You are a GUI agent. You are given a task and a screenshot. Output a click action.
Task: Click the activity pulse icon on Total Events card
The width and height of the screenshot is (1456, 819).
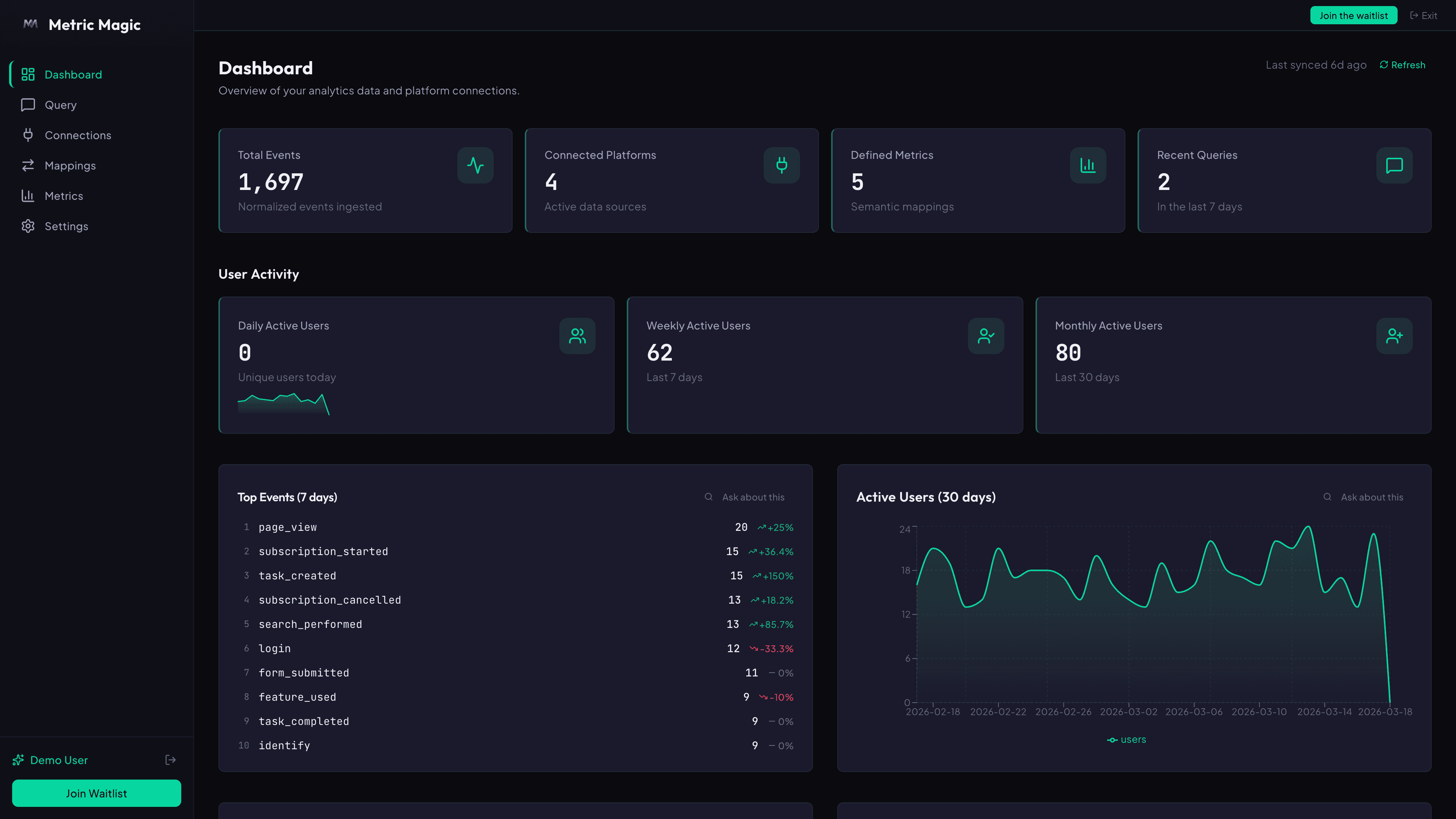coord(475,165)
